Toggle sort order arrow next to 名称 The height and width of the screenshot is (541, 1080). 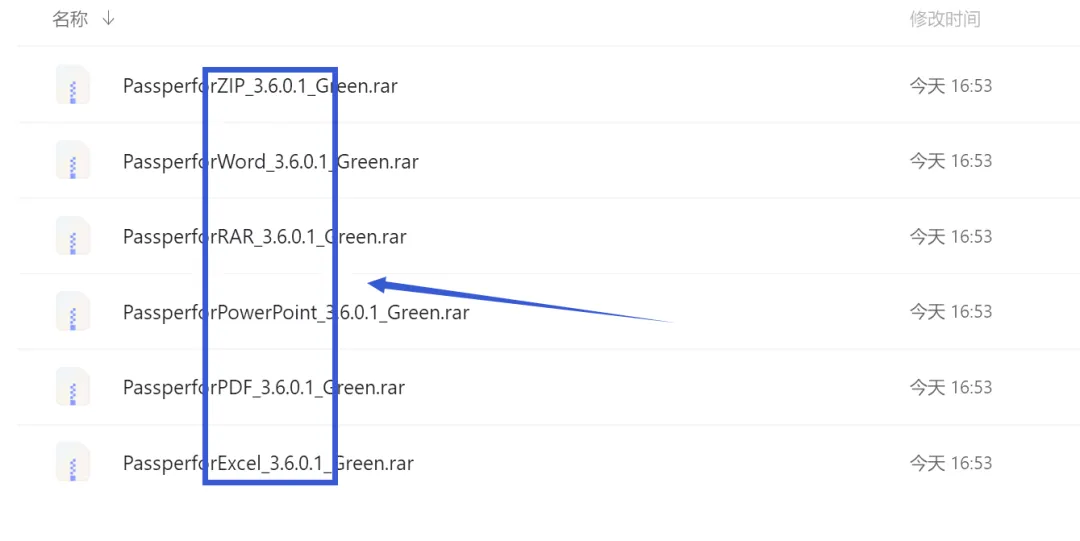pos(108,19)
